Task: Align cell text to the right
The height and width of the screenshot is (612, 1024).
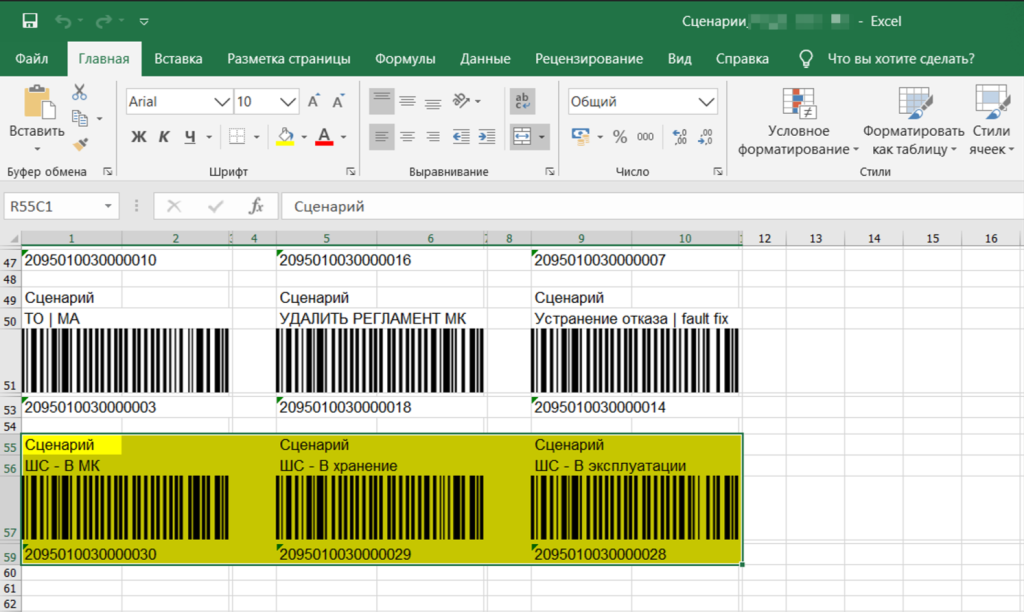Action: click(x=433, y=137)
